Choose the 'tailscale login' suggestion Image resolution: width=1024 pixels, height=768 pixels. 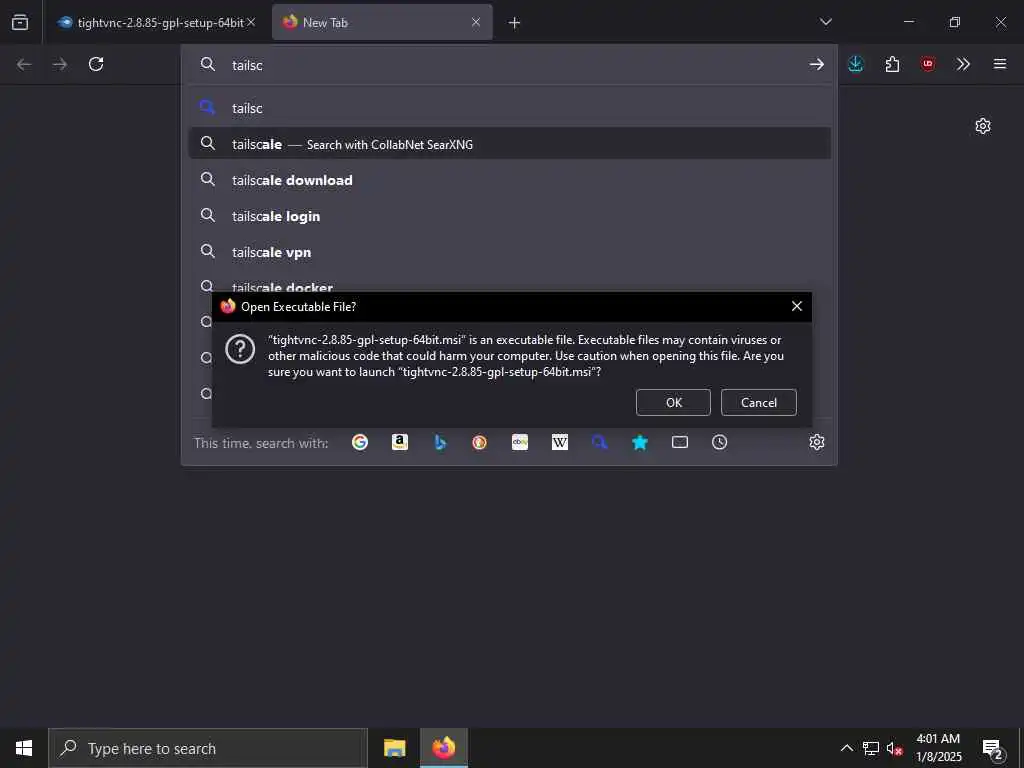(x=509, y=216)
